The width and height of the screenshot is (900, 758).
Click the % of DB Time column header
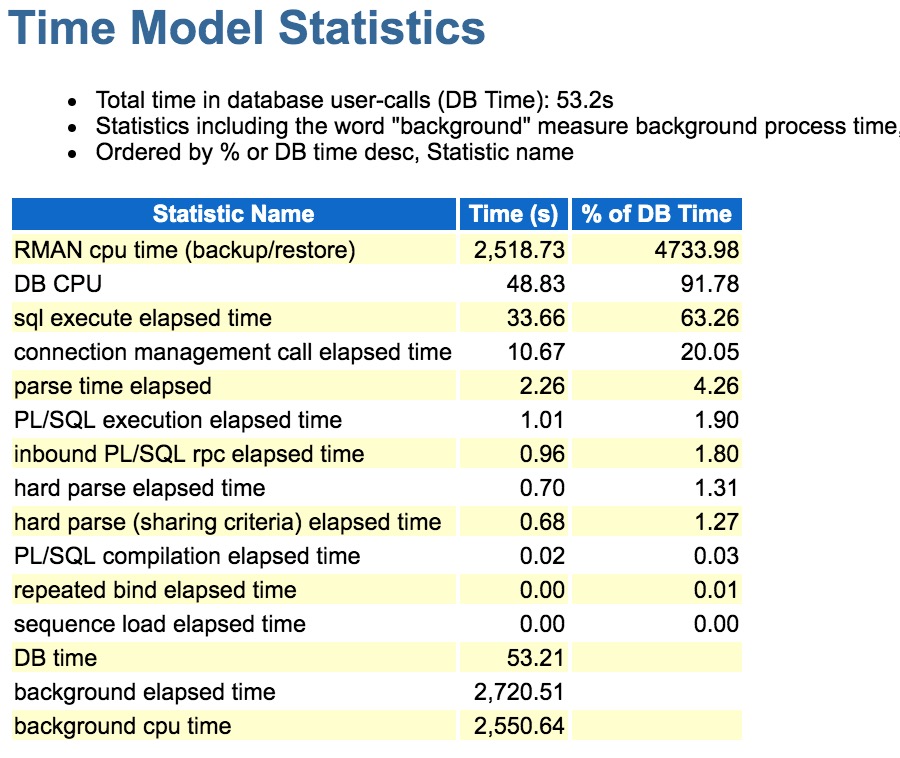pos(655,213)
